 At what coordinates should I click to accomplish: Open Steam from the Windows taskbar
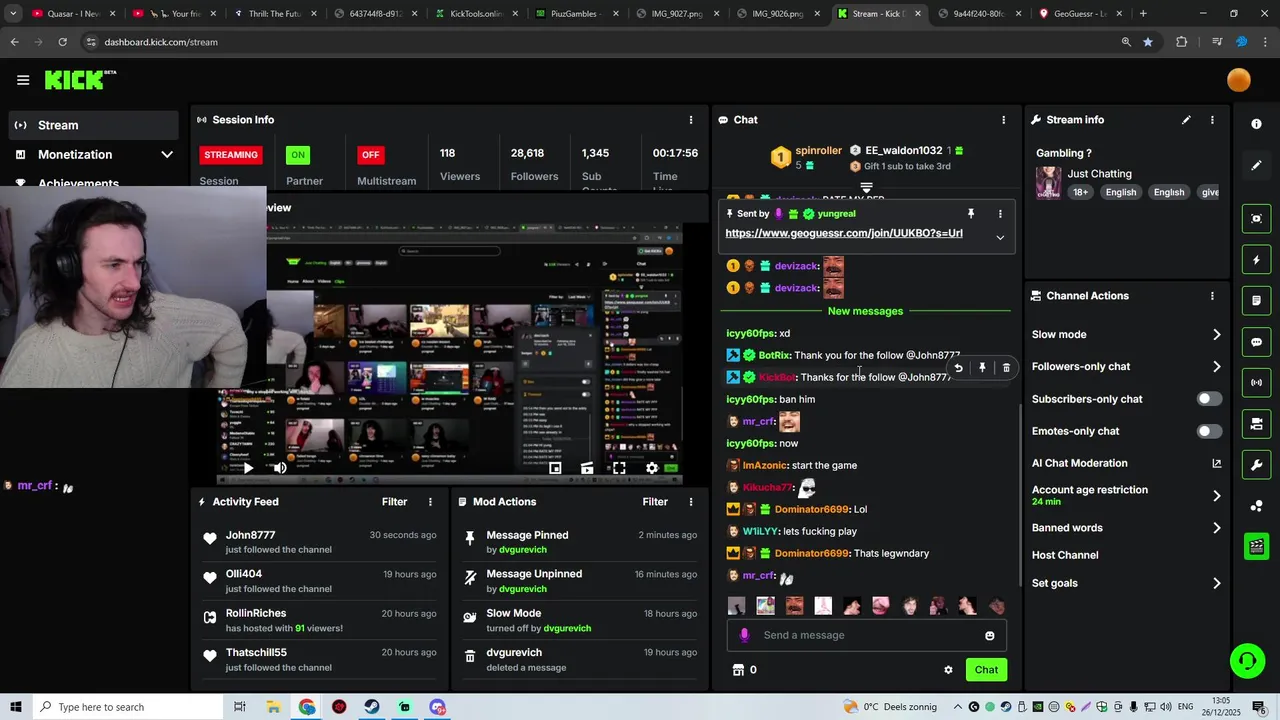coord(371,707)
